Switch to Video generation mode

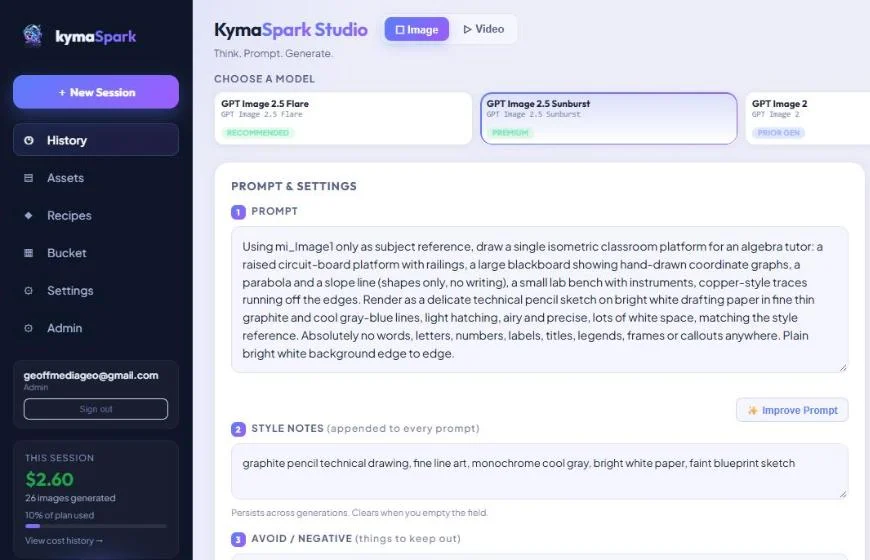click(x=484, y=29)
